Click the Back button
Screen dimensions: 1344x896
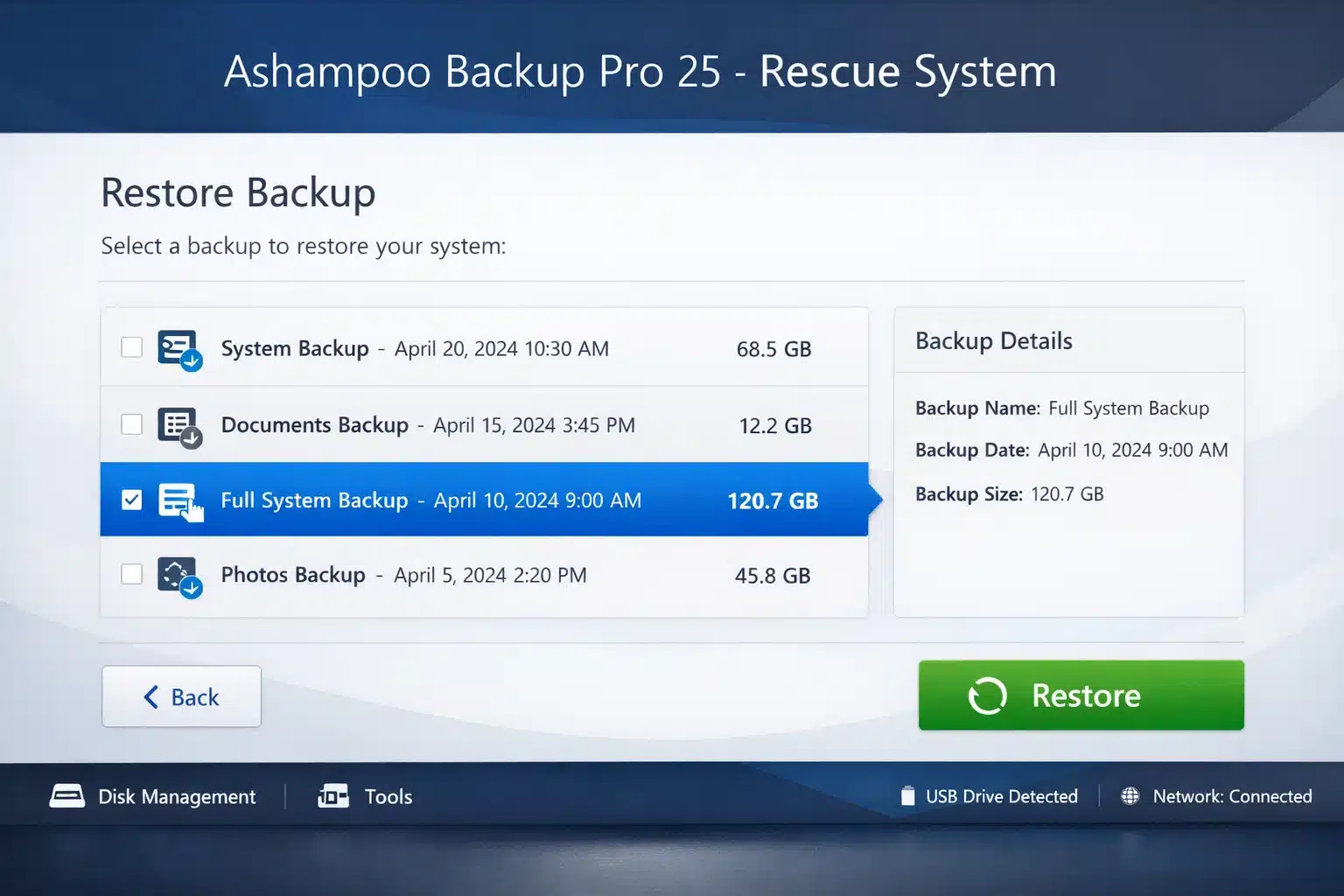point(181,696)
